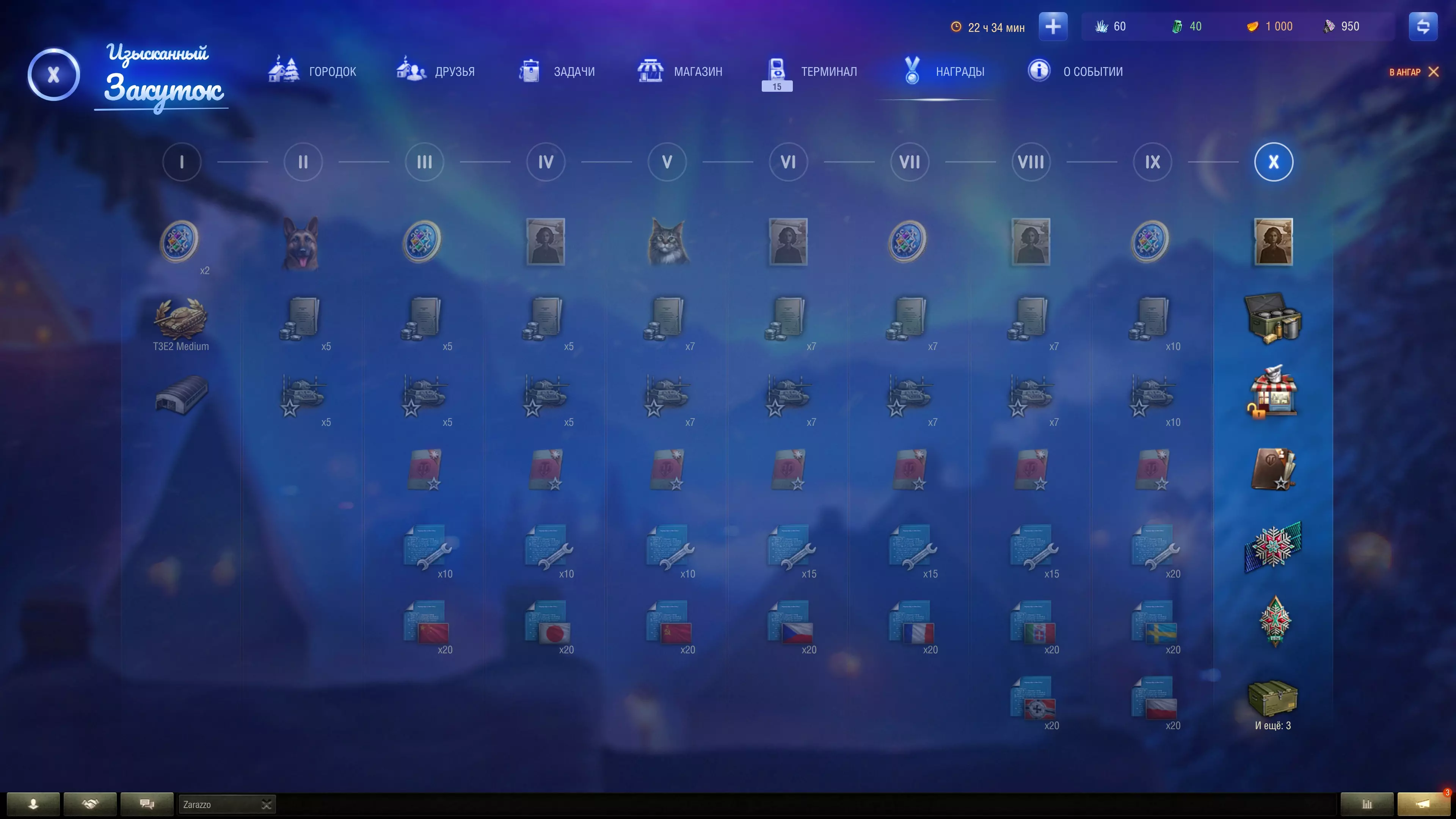The image size is (1456, 819).
Task: Open the notifications megaphone in bottom bar
Action: 1423,803
